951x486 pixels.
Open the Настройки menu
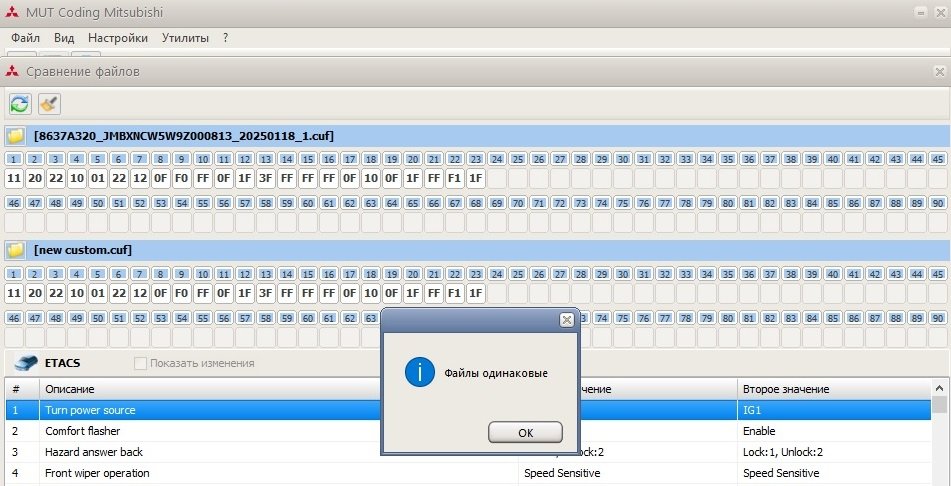point(118,38)
